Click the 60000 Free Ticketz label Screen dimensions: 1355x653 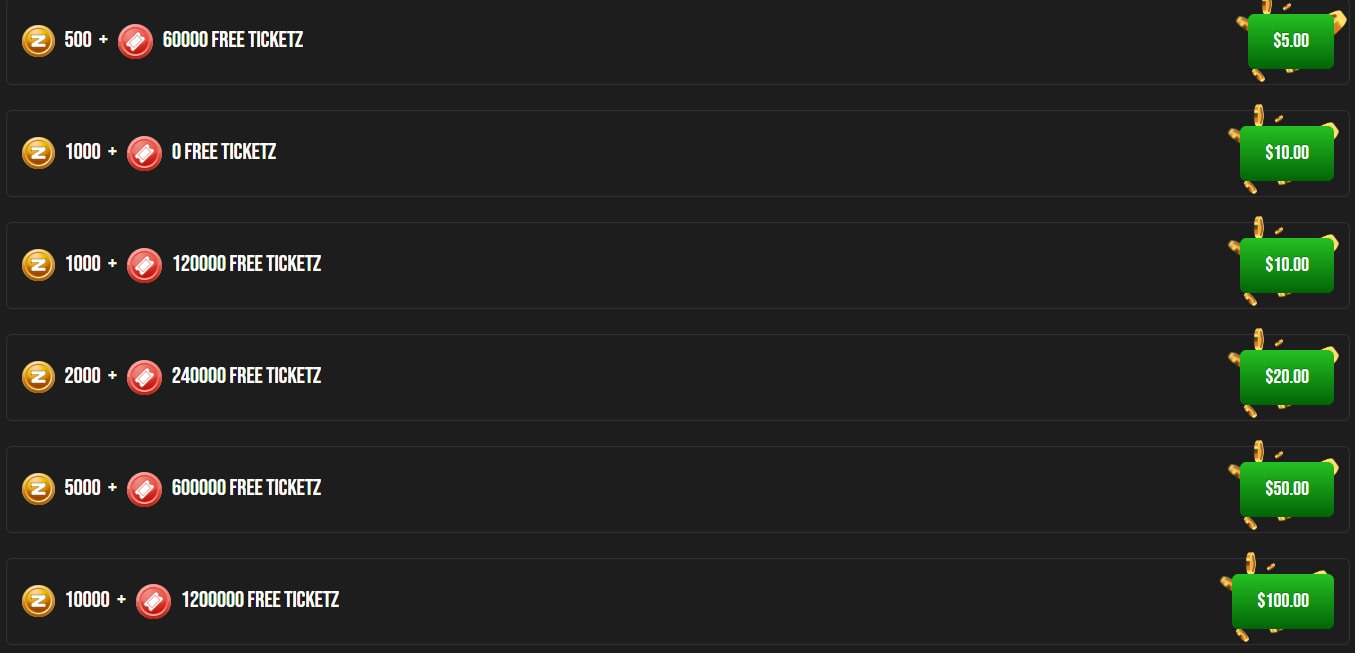coord(232,41)
